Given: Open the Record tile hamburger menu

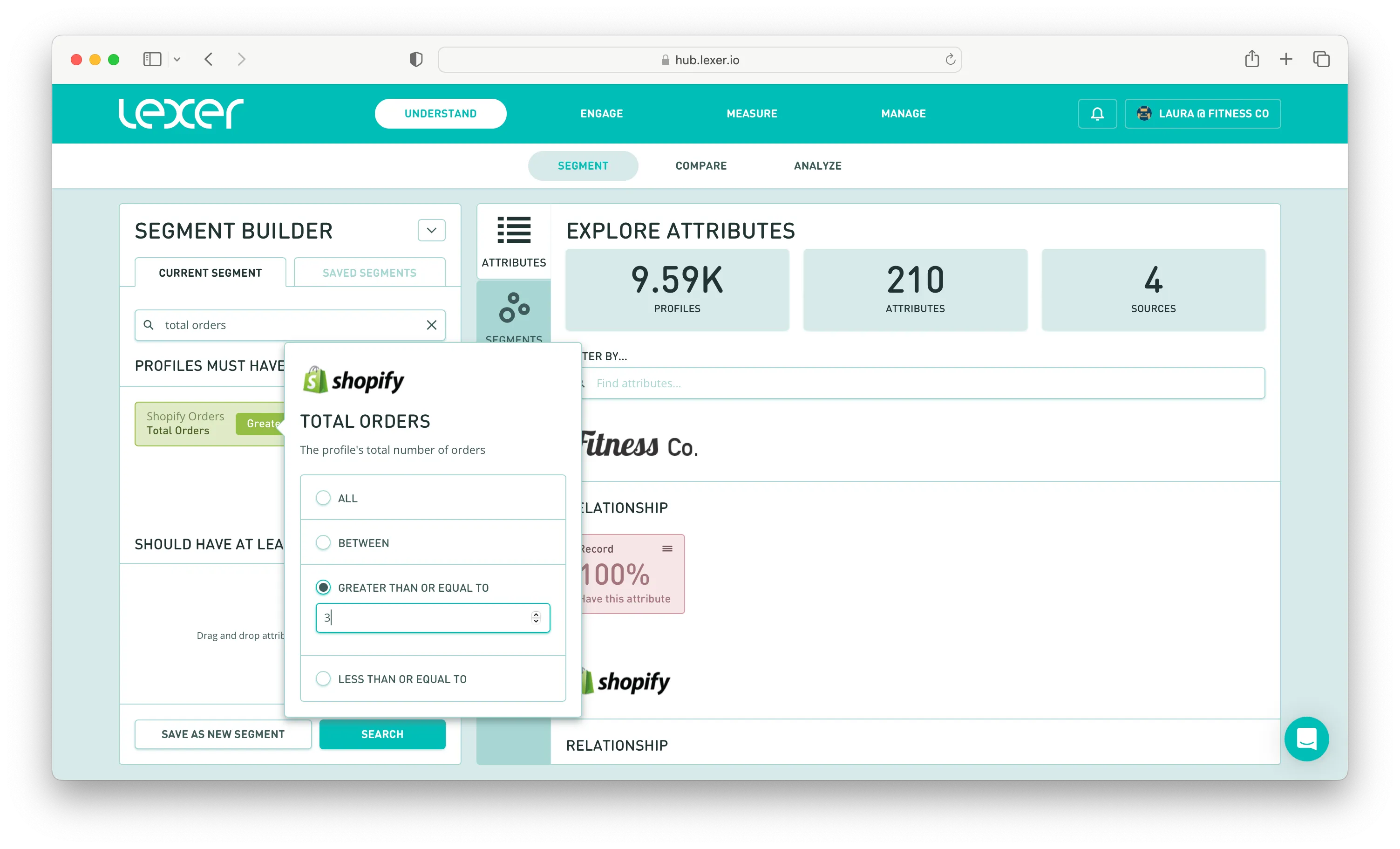Looking at the screenshot, I should [x=667, y=548].
